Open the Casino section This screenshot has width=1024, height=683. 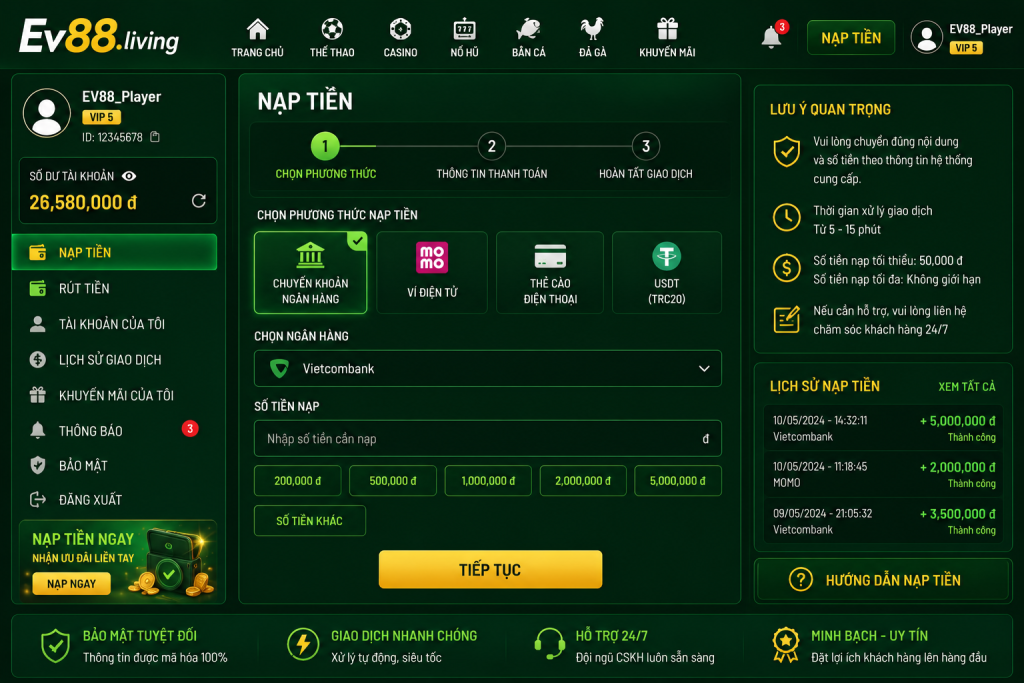[400, 39]
